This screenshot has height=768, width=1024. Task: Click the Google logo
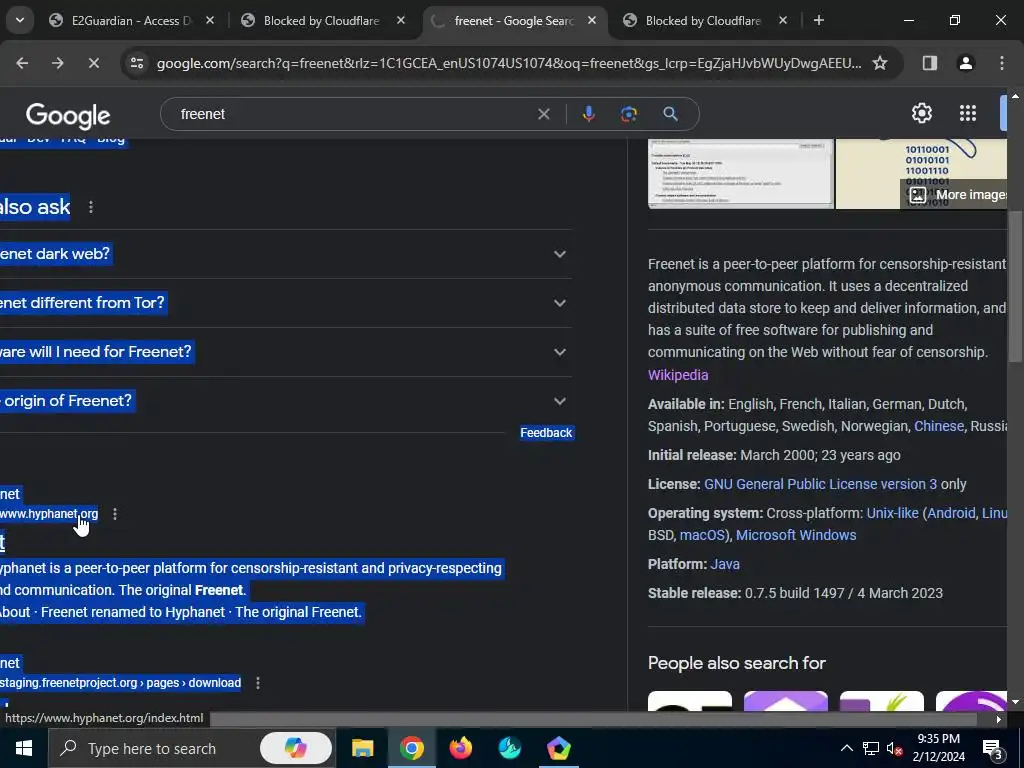[68, 116]
